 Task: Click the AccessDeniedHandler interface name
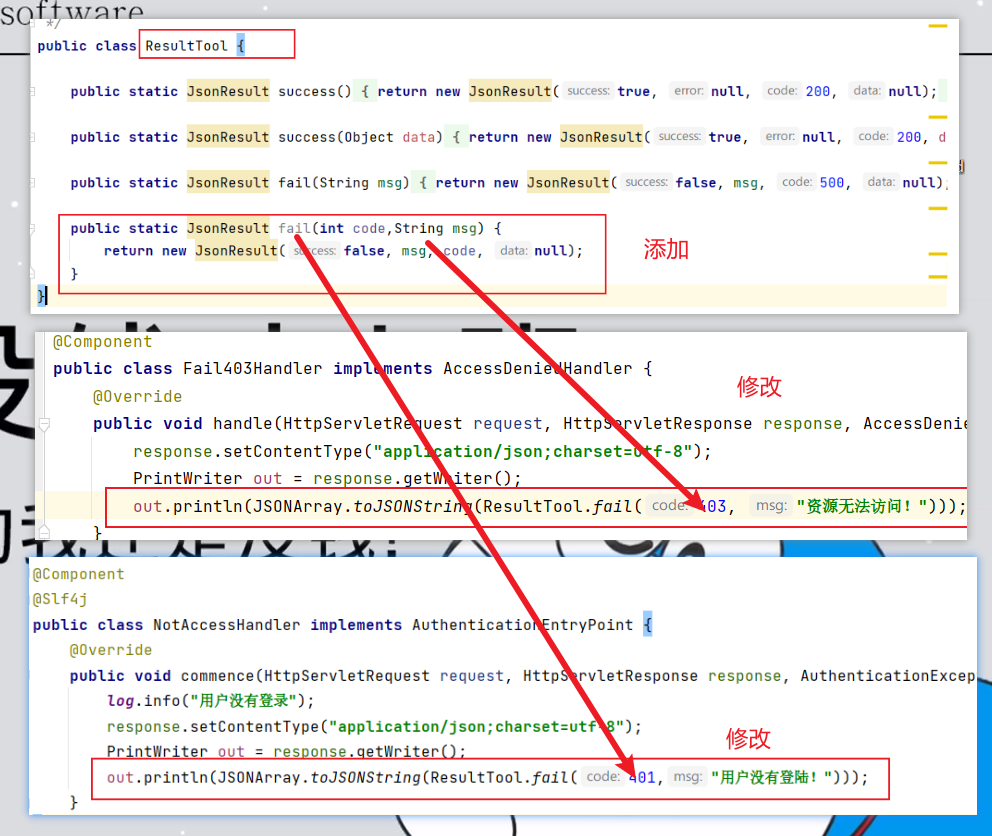pyautogui.click(x=537, y=369)
